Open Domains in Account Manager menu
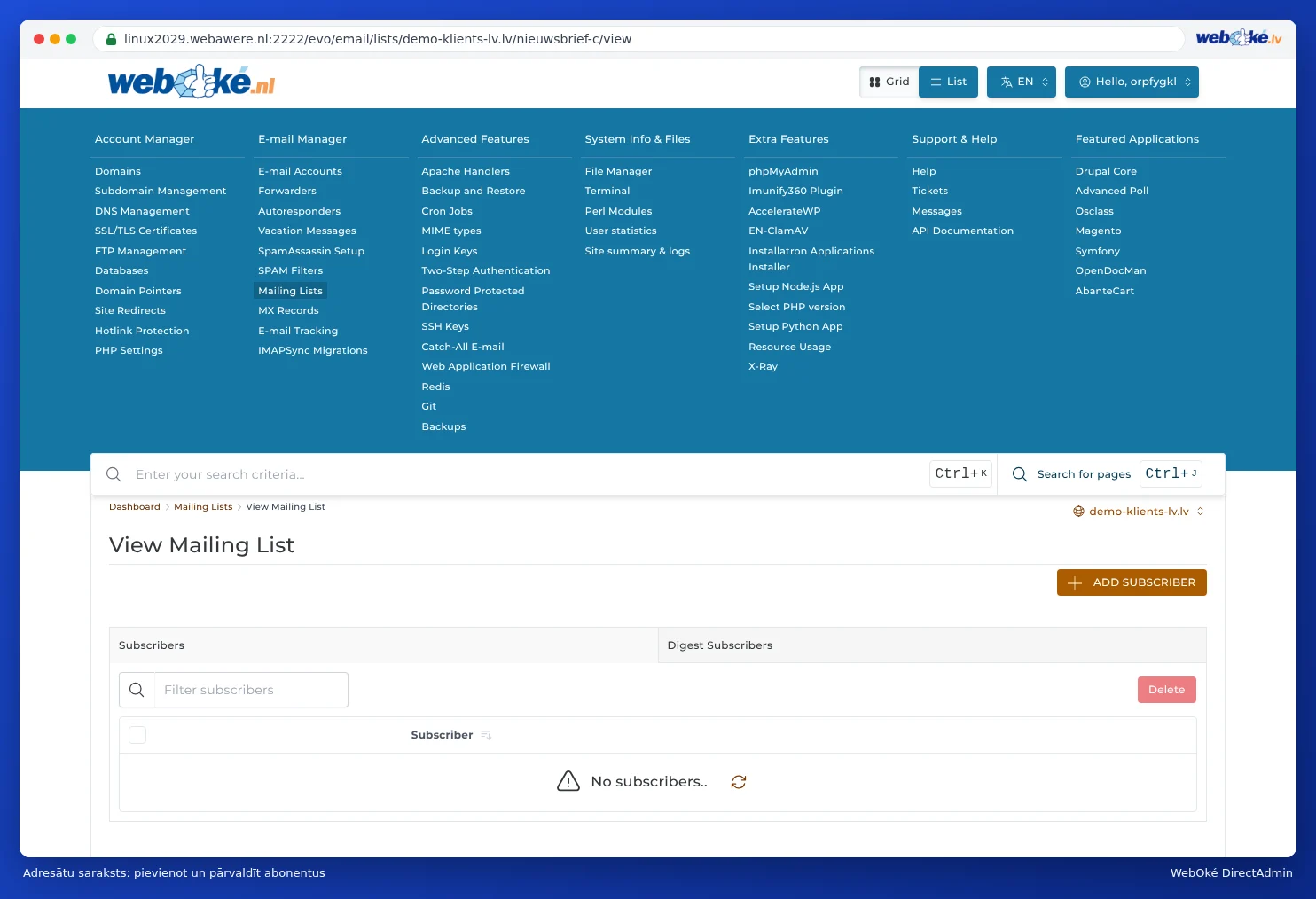The height and width of the screenshot is (899, 1316). [x=118, y=171]
